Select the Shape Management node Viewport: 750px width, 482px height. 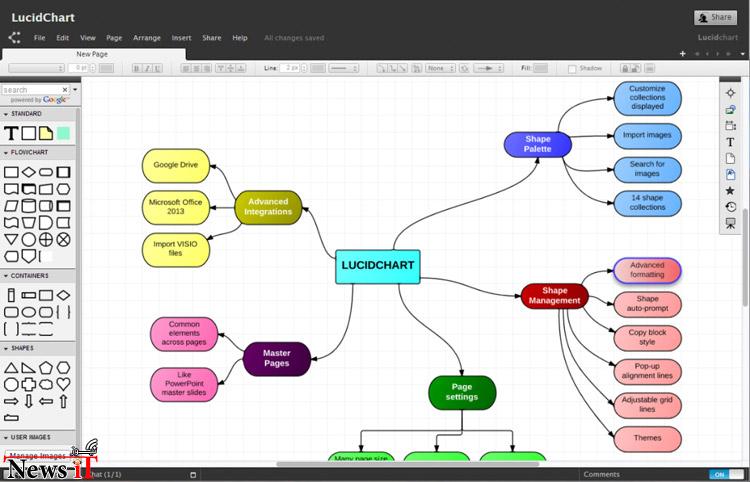554,296
